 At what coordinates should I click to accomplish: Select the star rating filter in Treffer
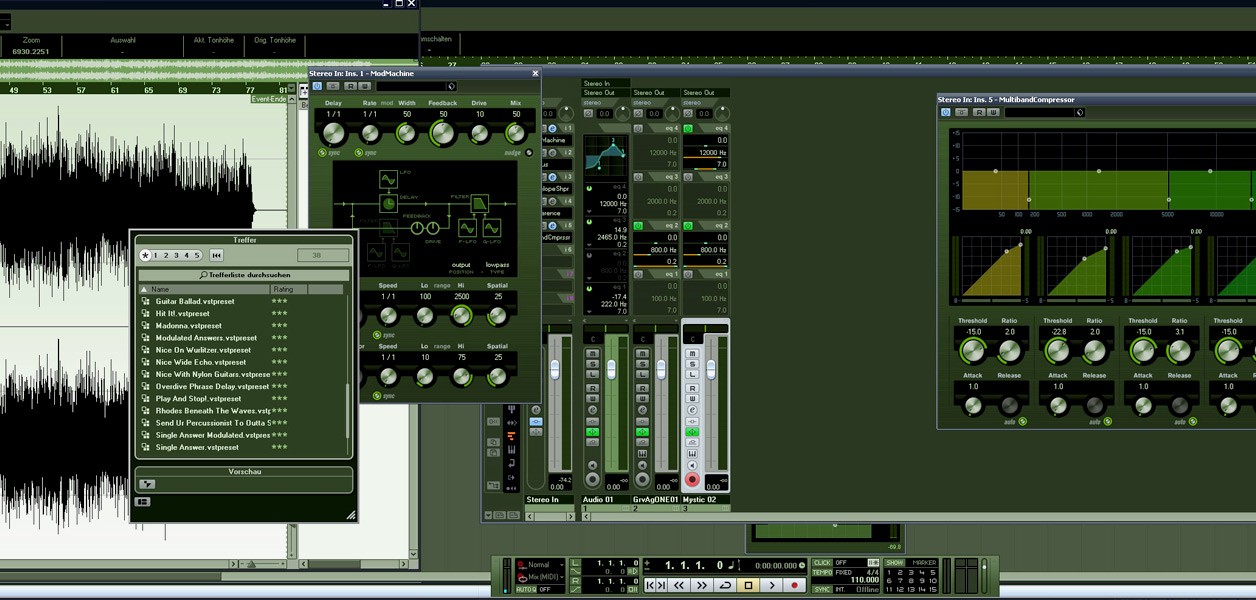[x=145, y=256]
